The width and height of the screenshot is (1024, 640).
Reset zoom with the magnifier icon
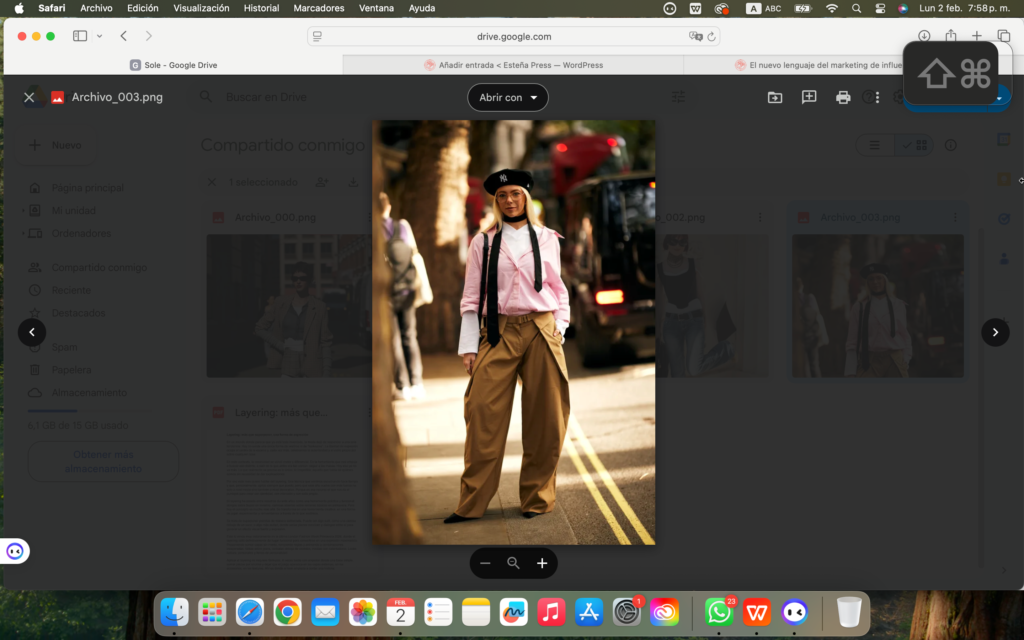click(513, 563)
